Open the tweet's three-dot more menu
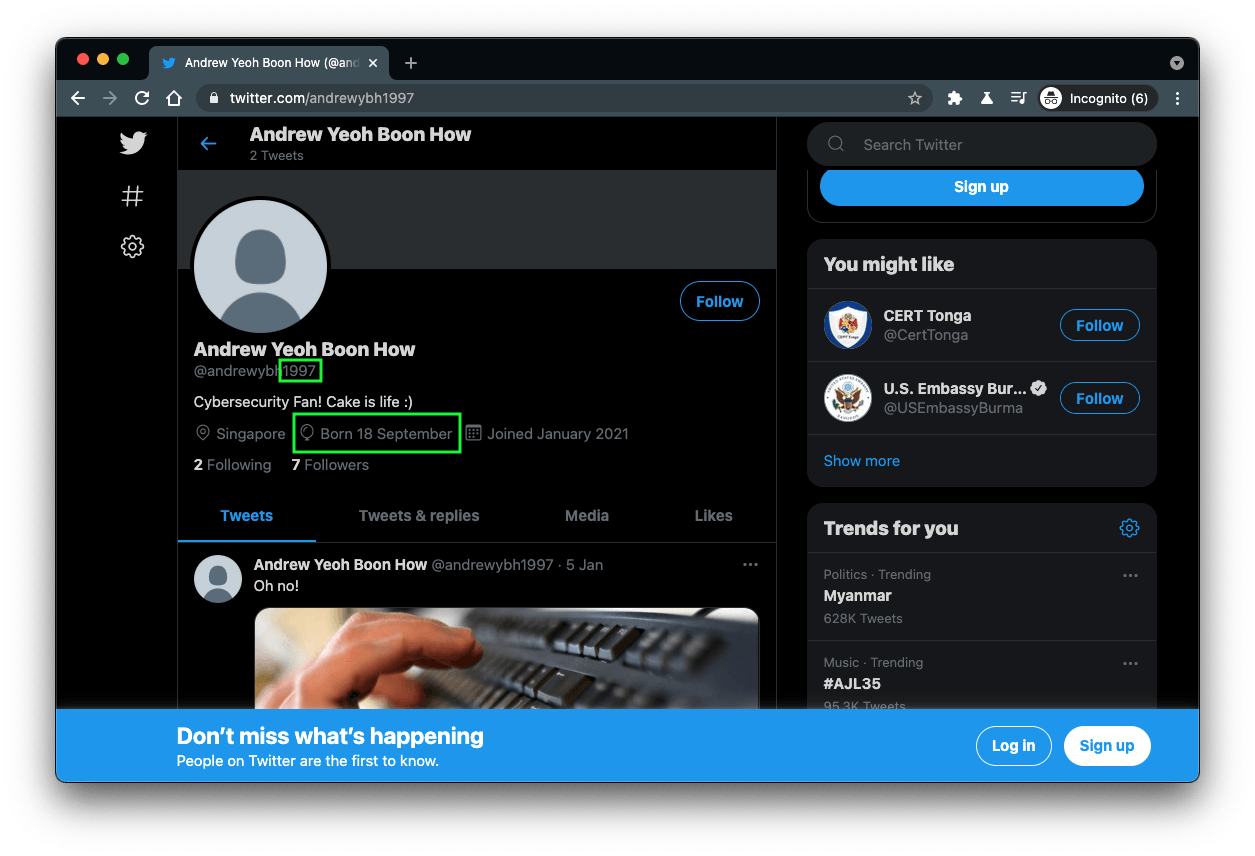Screen dimensions: 1255x856 pyautogui.click(x=750, y=565)
